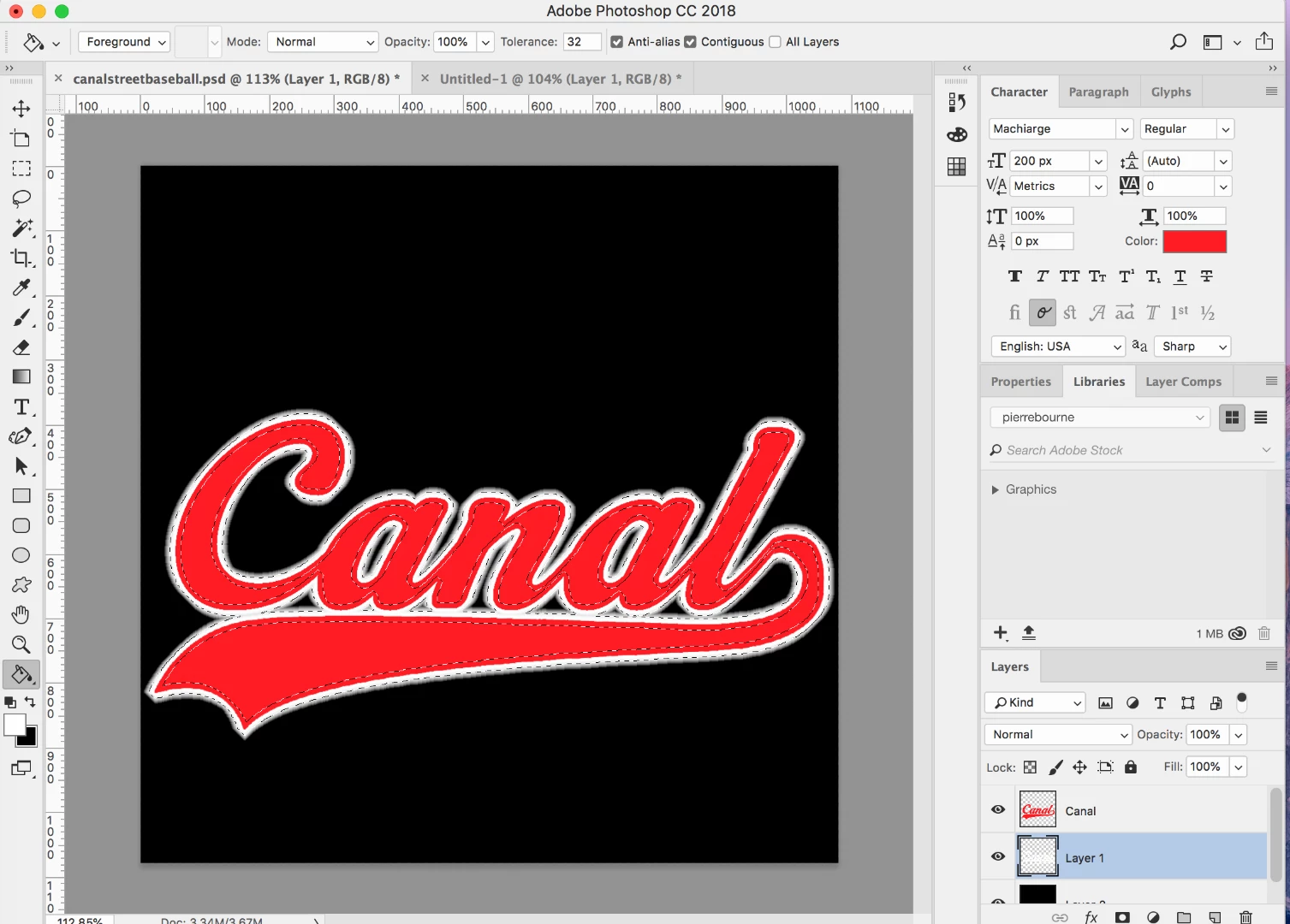Image resolution: width=1290 pixels, height=924 pixels.
Task: Select the Brush tool
Action: [21, 317]
